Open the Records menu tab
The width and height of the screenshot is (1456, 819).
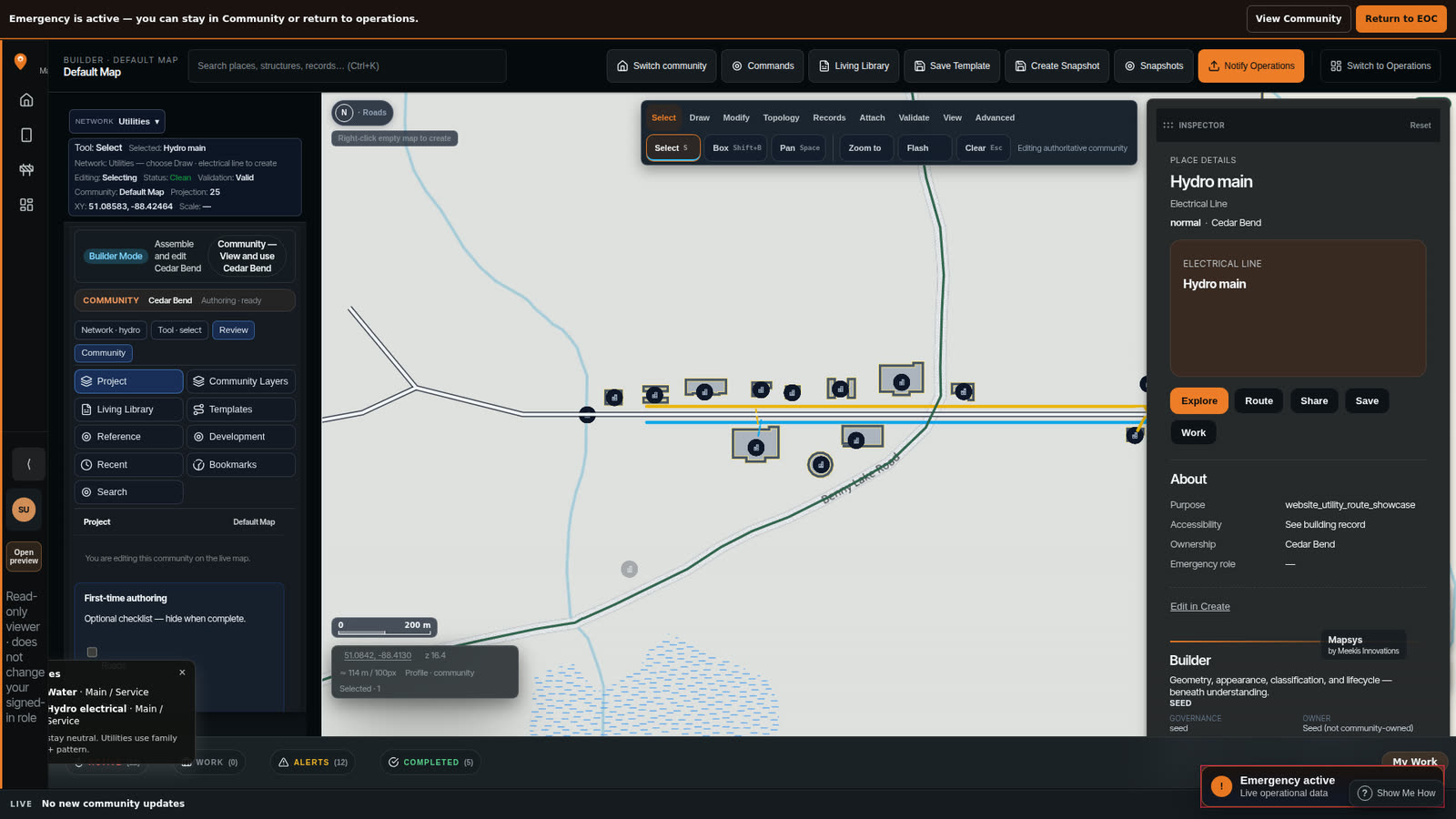coord(829,117)
